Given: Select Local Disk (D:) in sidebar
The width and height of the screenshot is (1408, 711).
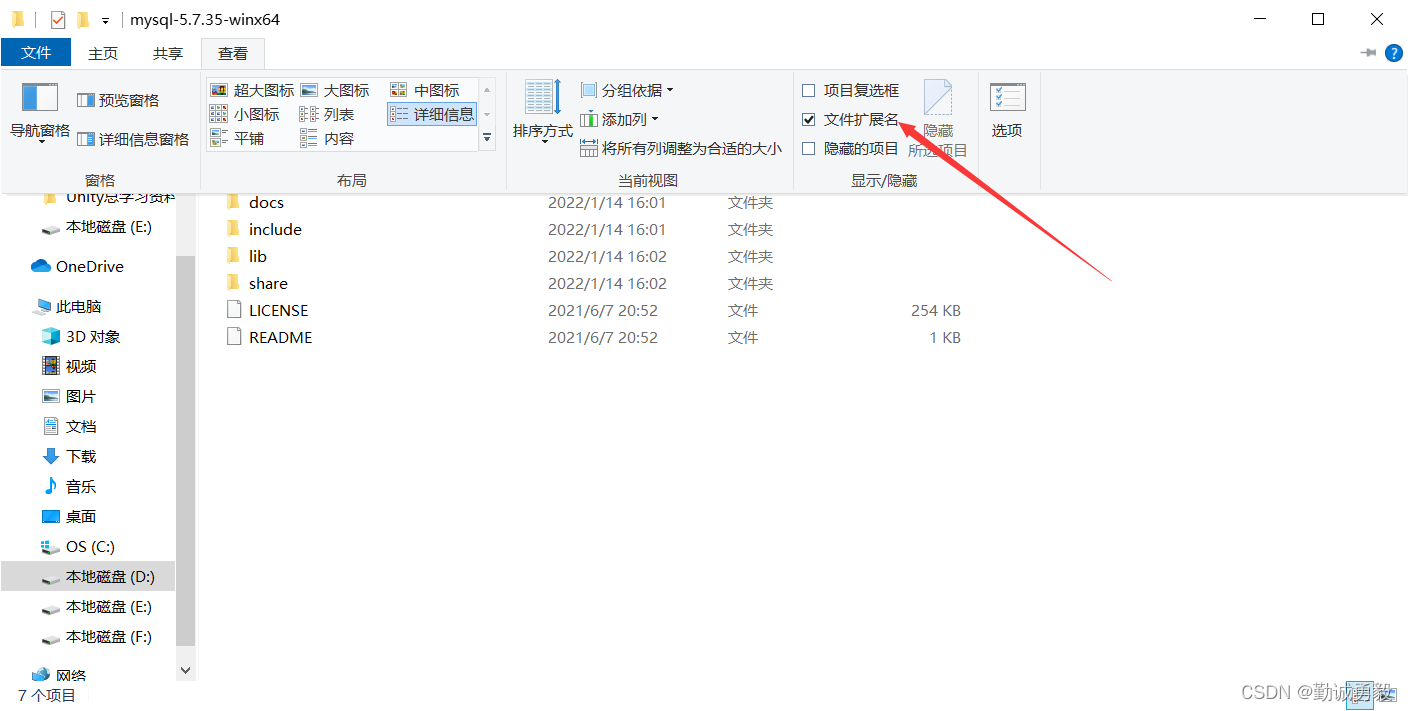Looking at the screenshot, I should pyautogui.click(x=88, y=576).
